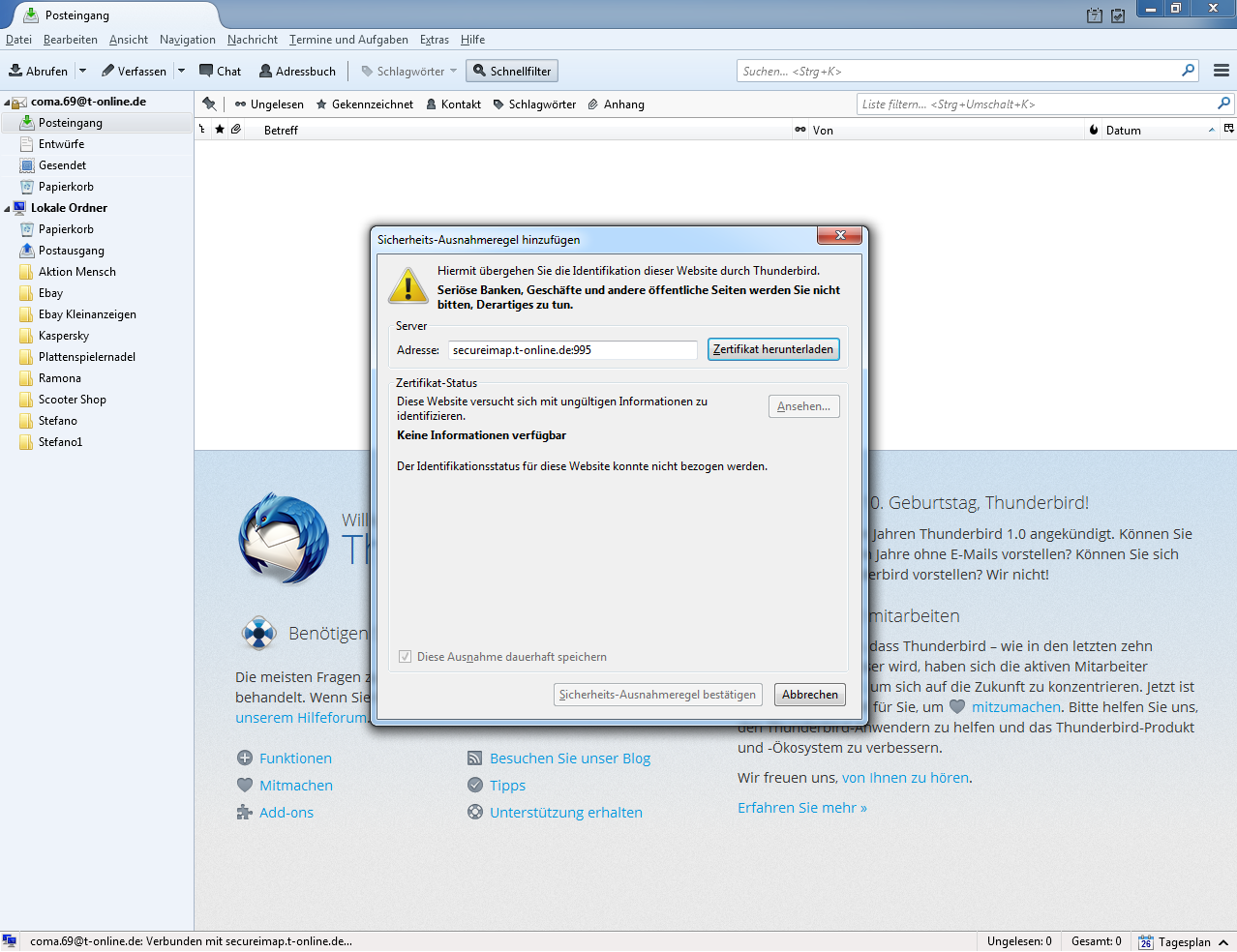Sort by thread column icon

[x=202, y=130]
